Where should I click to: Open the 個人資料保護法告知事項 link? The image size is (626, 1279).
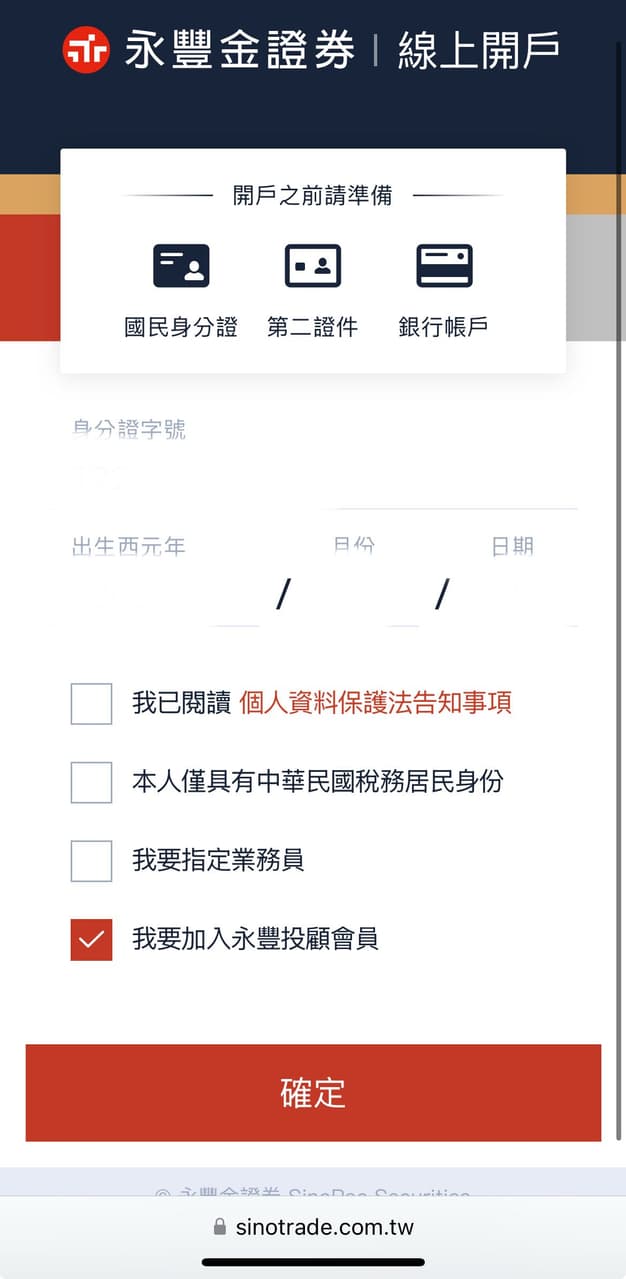pyautogui.click(x=377, y=703)
